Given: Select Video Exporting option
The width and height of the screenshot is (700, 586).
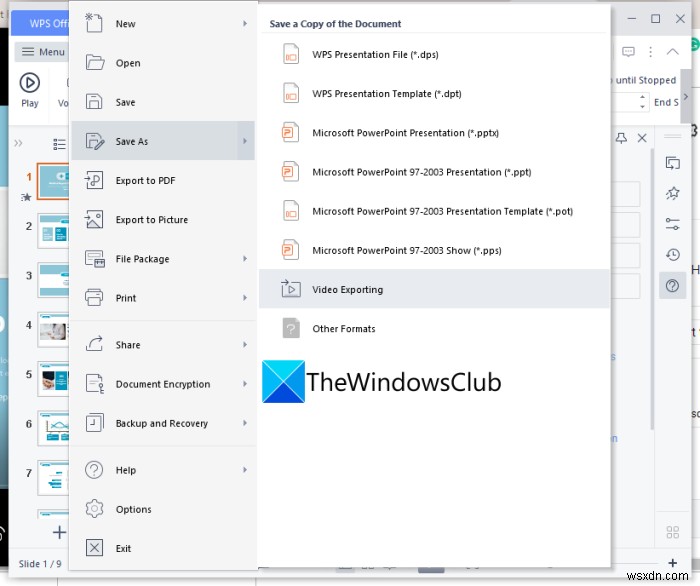Looking at the screenshot, I should tap(434, 289).
